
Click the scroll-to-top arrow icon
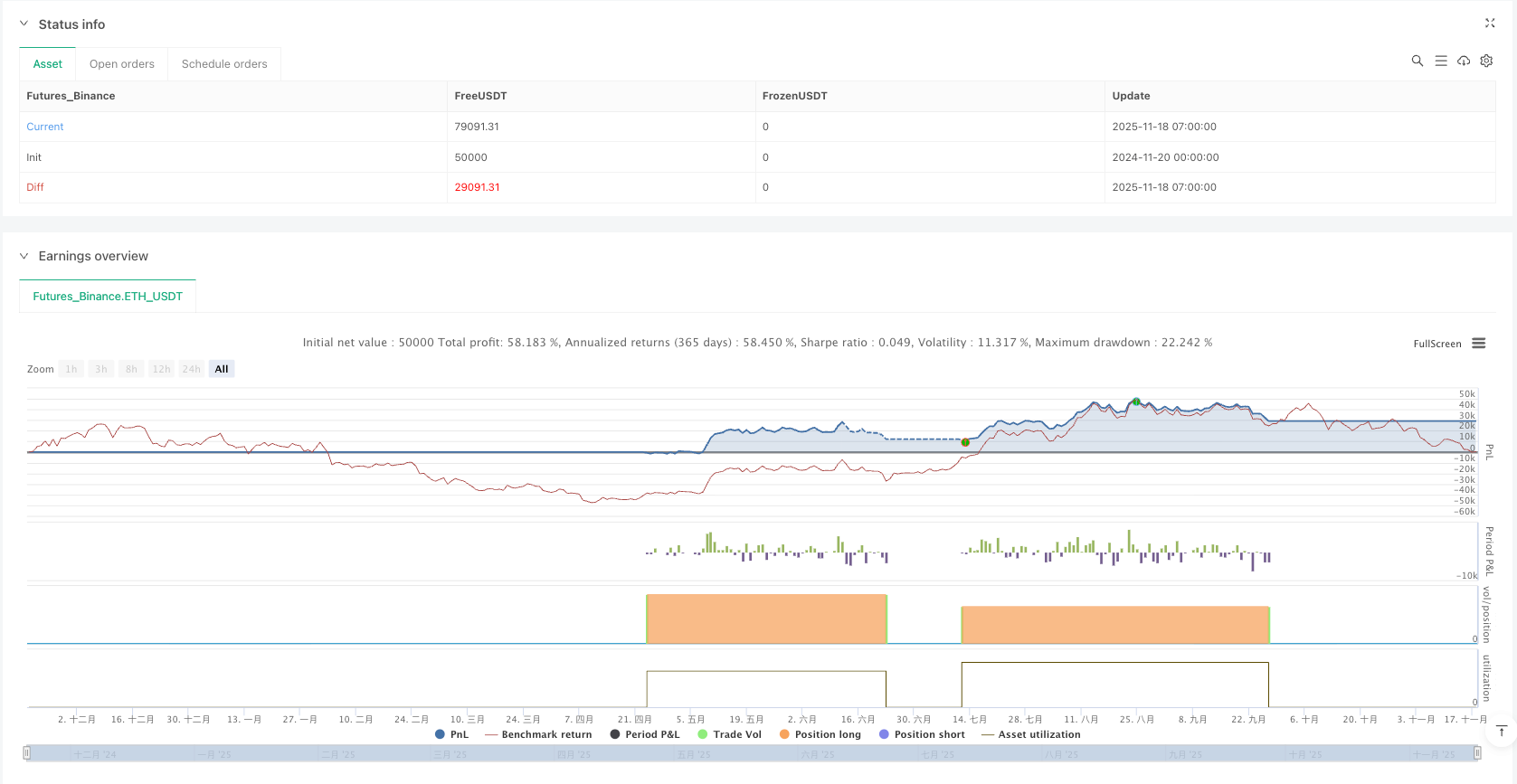tap(1502, 731)
